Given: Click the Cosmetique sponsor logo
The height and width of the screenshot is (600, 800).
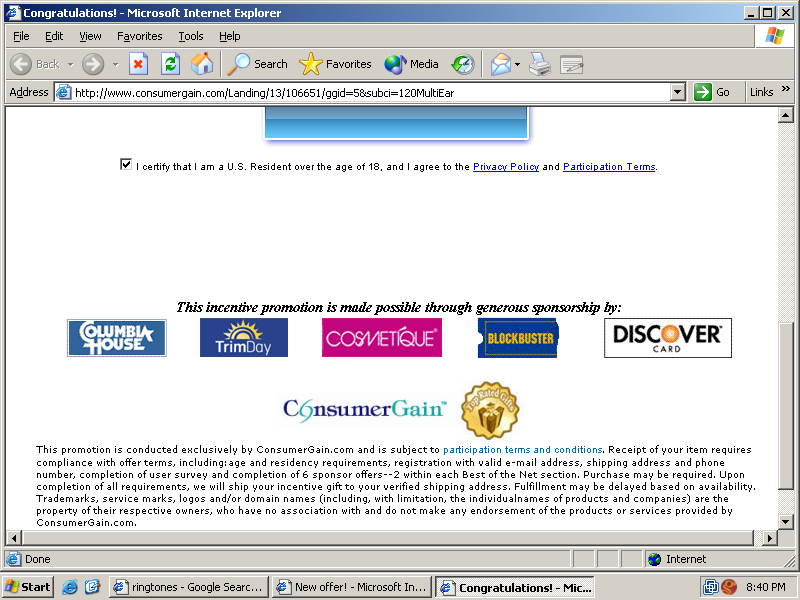Looking at the screenshot, I should (x=382, y=338).
